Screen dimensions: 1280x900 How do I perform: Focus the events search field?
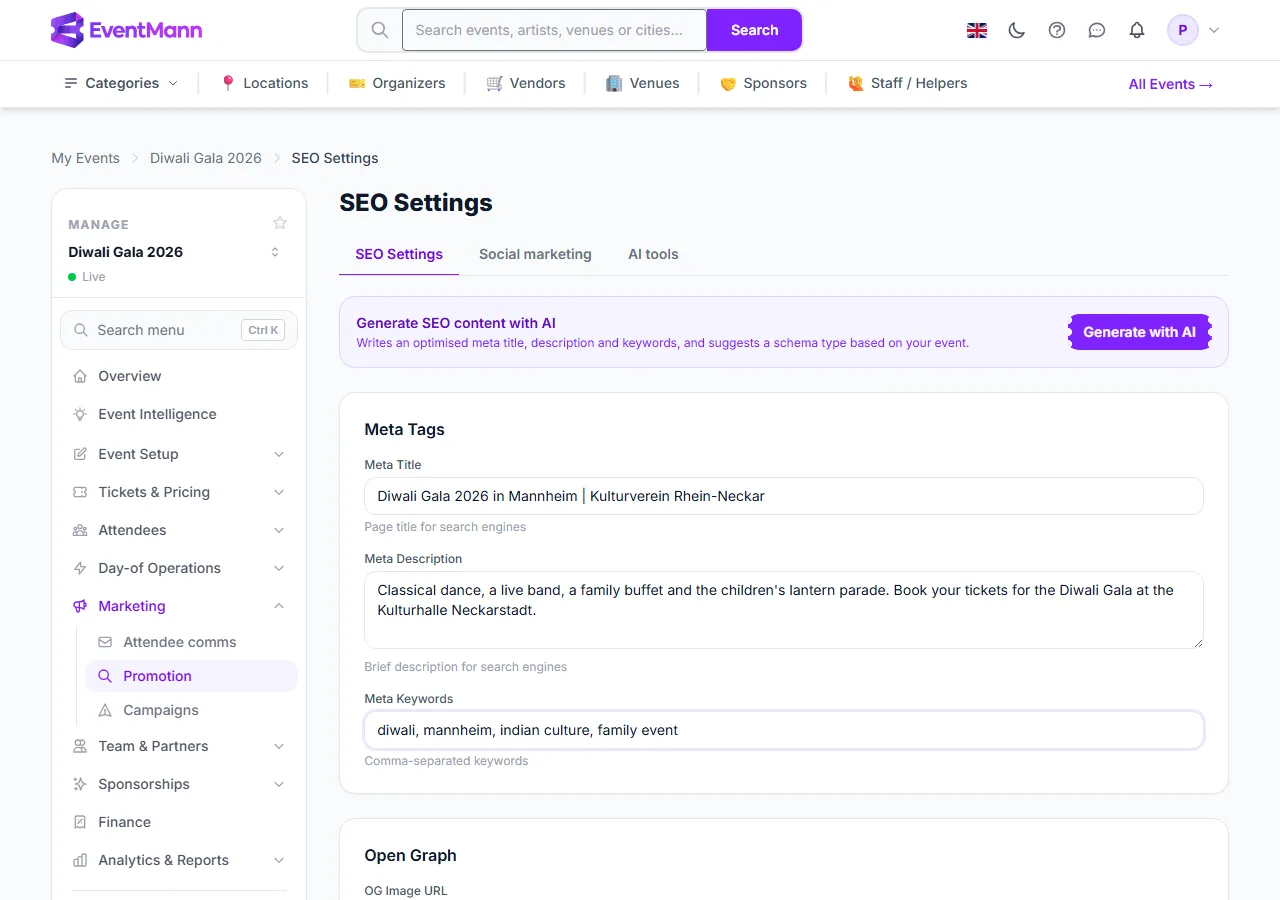pos(554,30)
